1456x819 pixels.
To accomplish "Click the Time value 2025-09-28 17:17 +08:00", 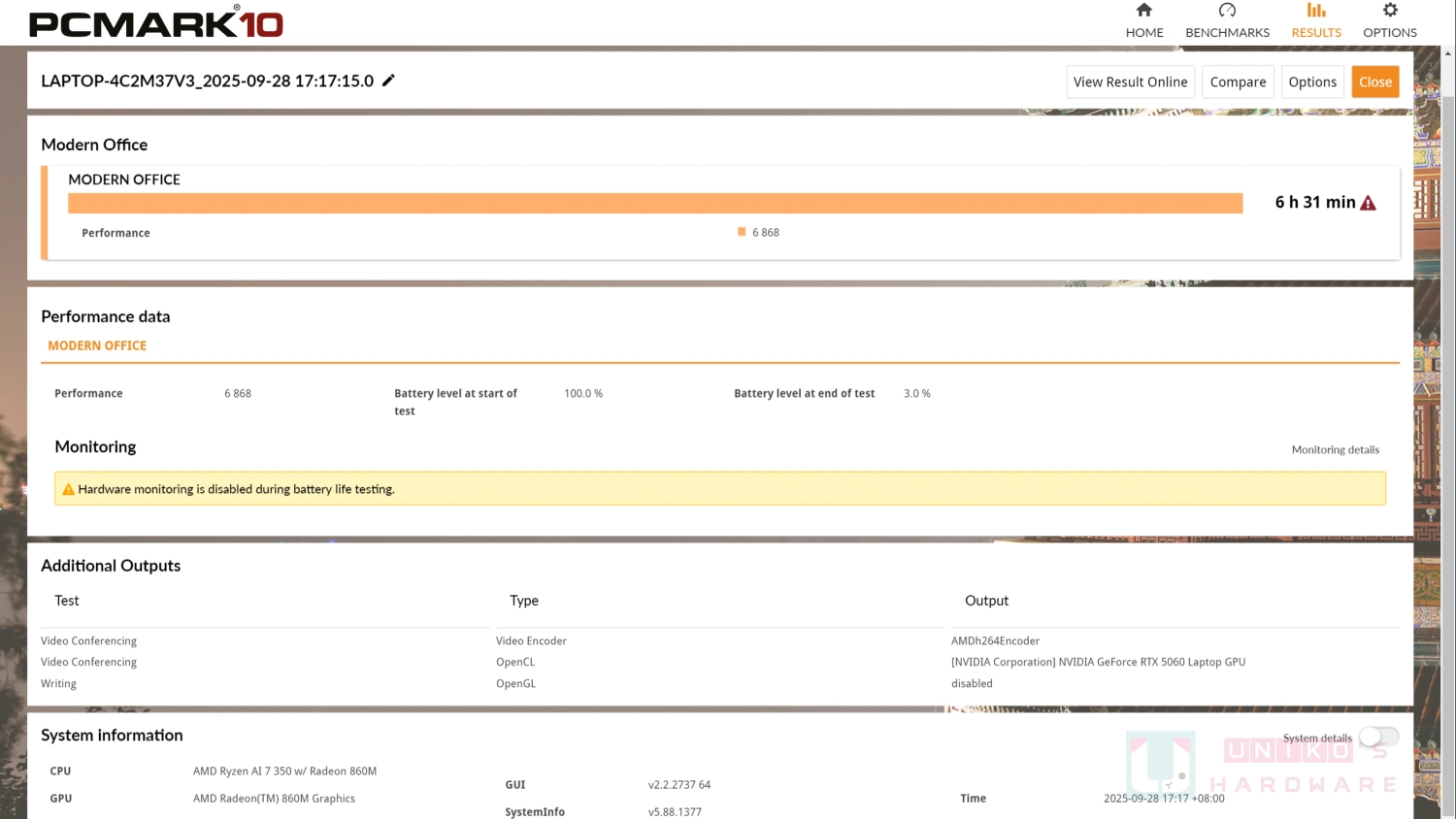I will tap(1164, 799).
